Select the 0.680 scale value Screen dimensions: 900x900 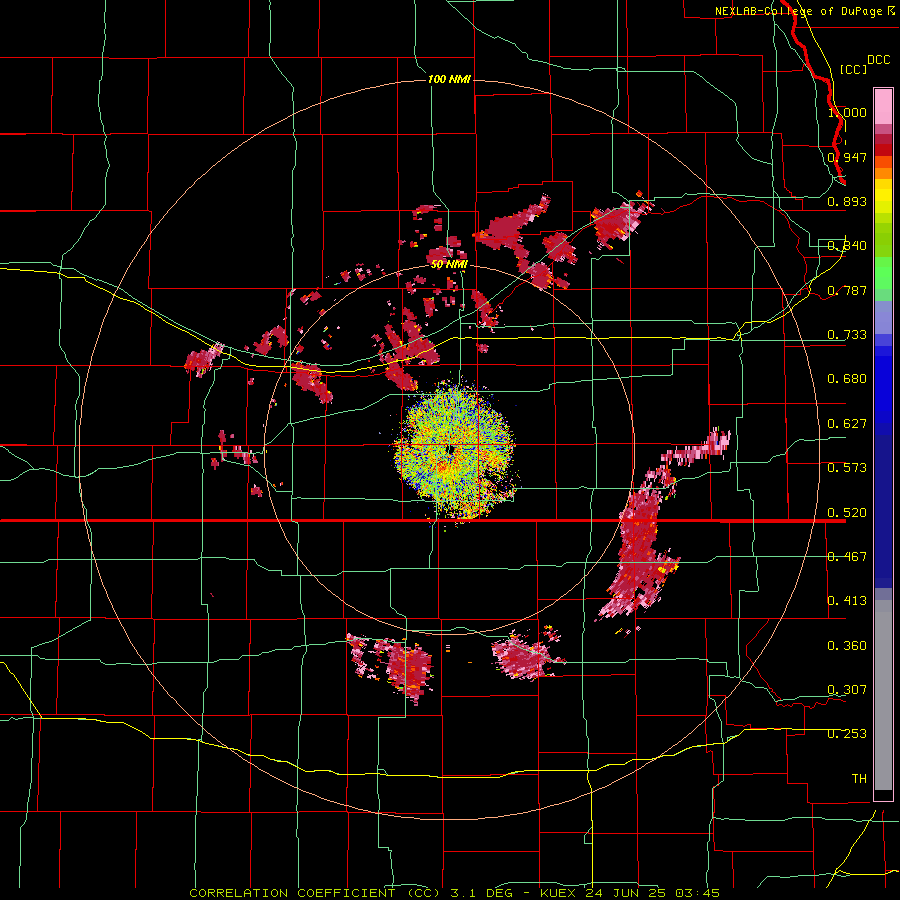(x=847, y=379)
